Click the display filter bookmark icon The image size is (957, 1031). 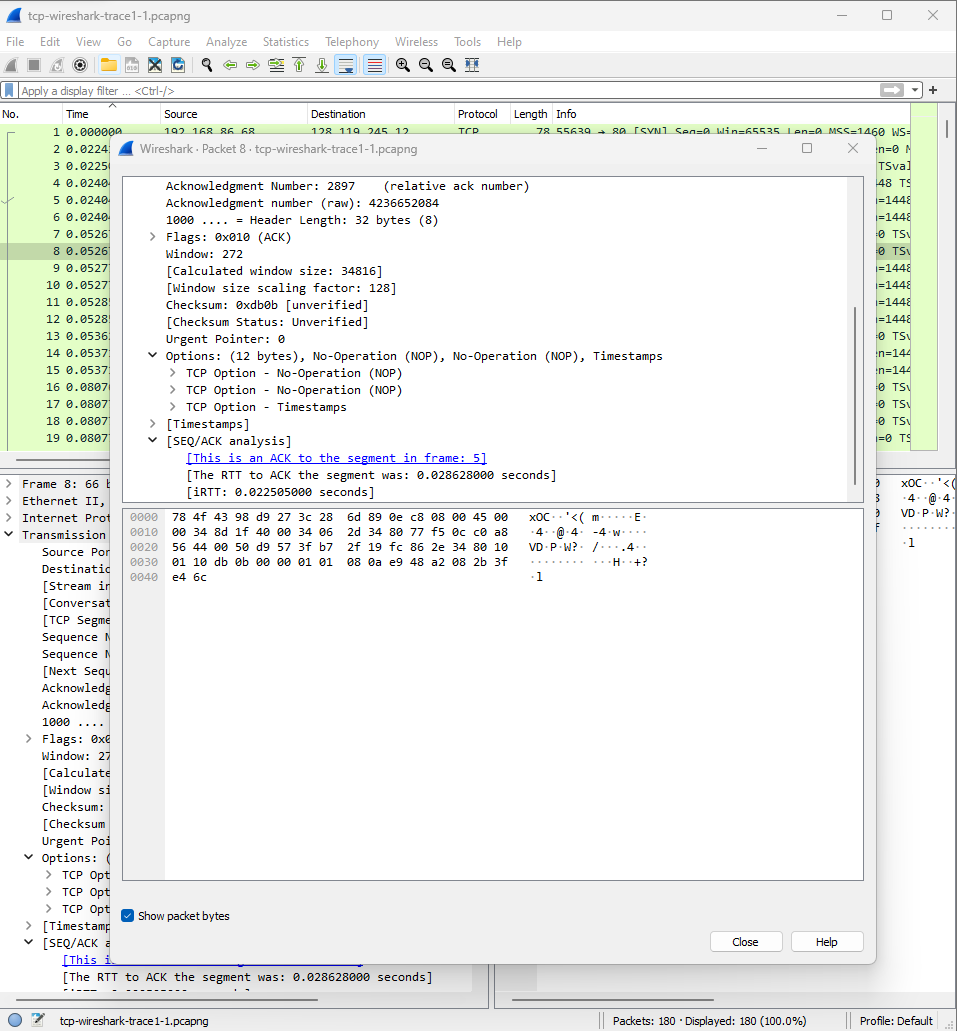click(x=9, y=90)
